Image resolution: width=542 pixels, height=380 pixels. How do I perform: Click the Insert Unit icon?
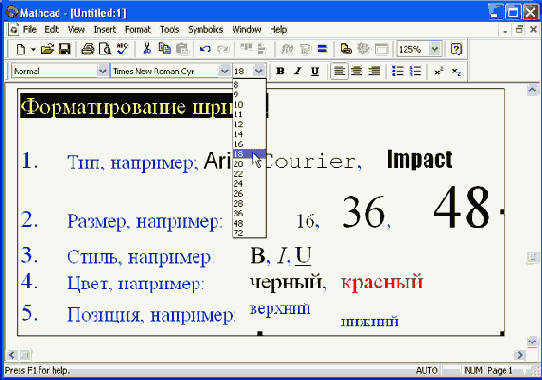click(x=305, y=49)
